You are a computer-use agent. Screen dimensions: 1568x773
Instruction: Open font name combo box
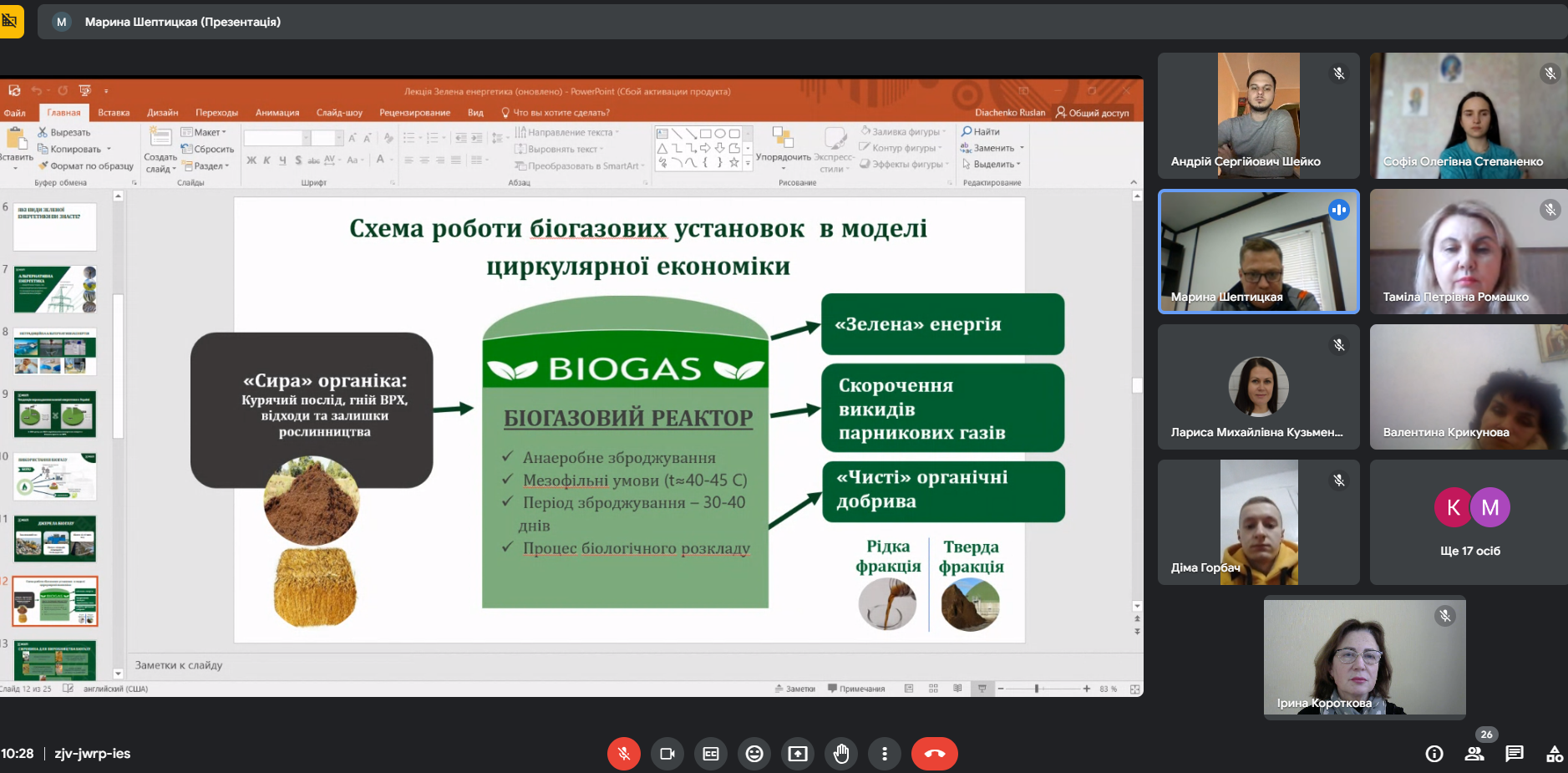click(x=277, y=138)
